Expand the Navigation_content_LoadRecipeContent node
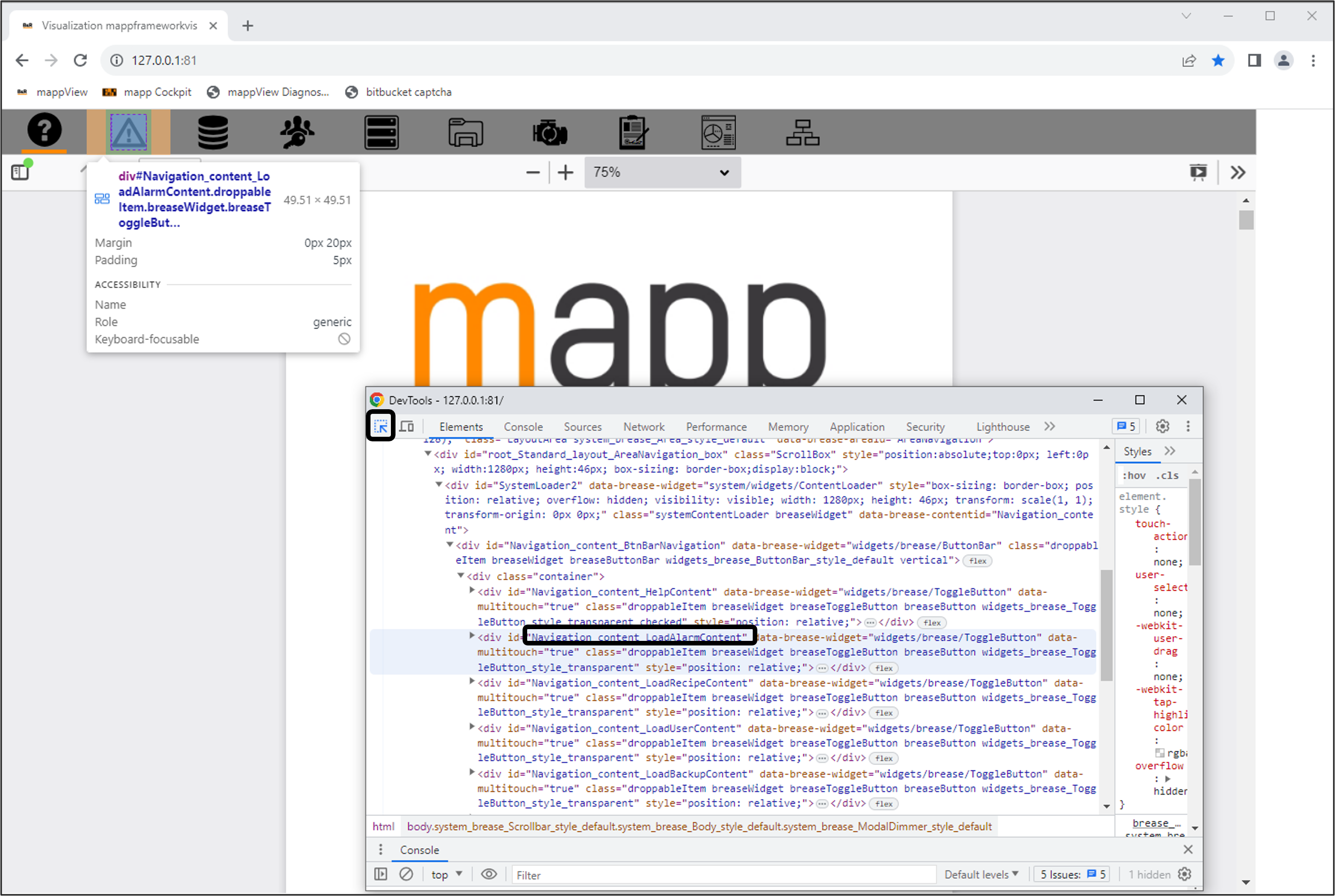The image size is (1335, 896). click(472, 681)
